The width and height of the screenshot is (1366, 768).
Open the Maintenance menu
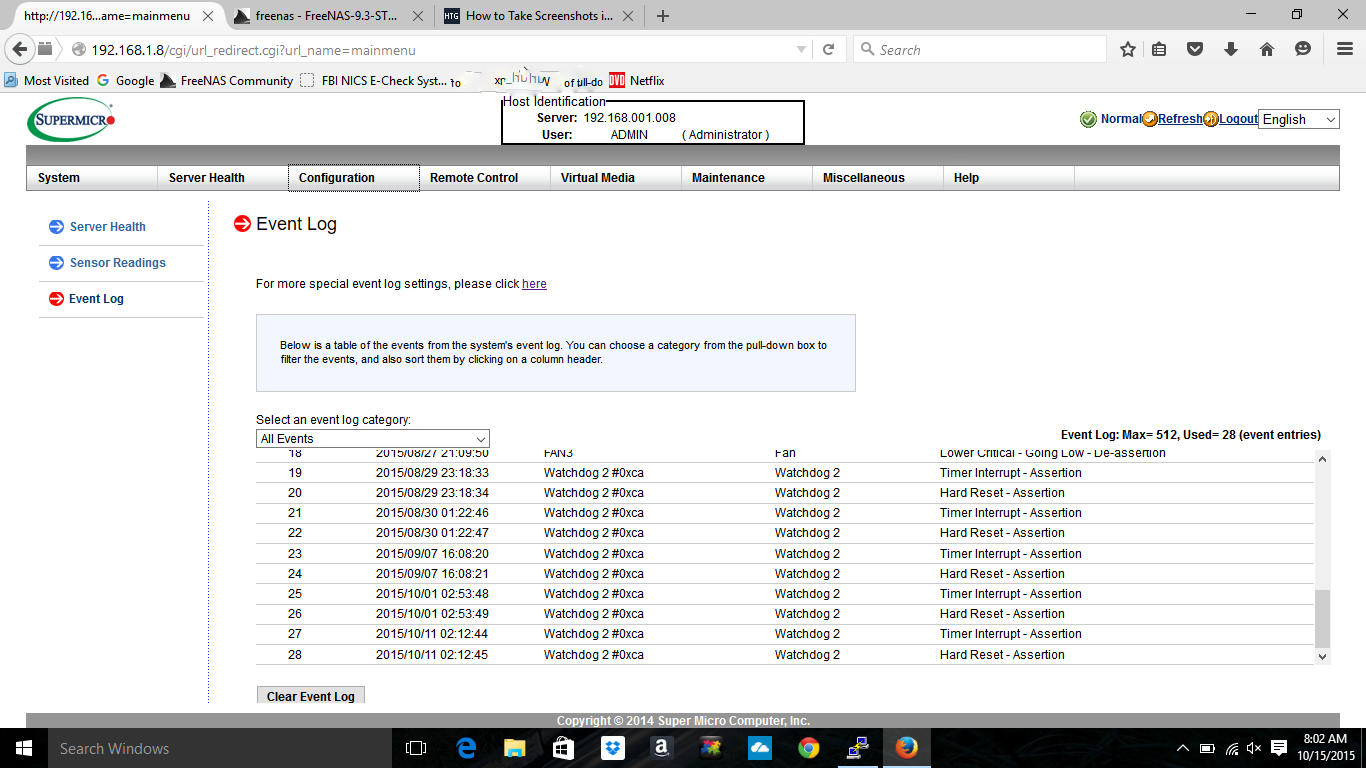pyautogui.click(x=728, y=178)
